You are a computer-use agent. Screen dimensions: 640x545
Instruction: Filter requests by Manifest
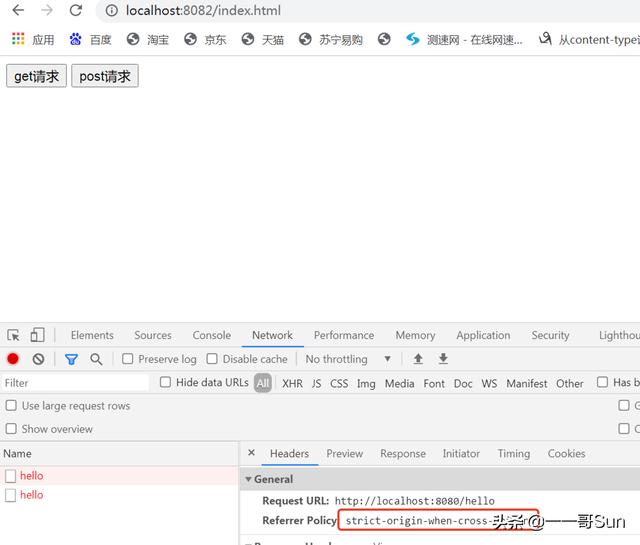(527, 383)
